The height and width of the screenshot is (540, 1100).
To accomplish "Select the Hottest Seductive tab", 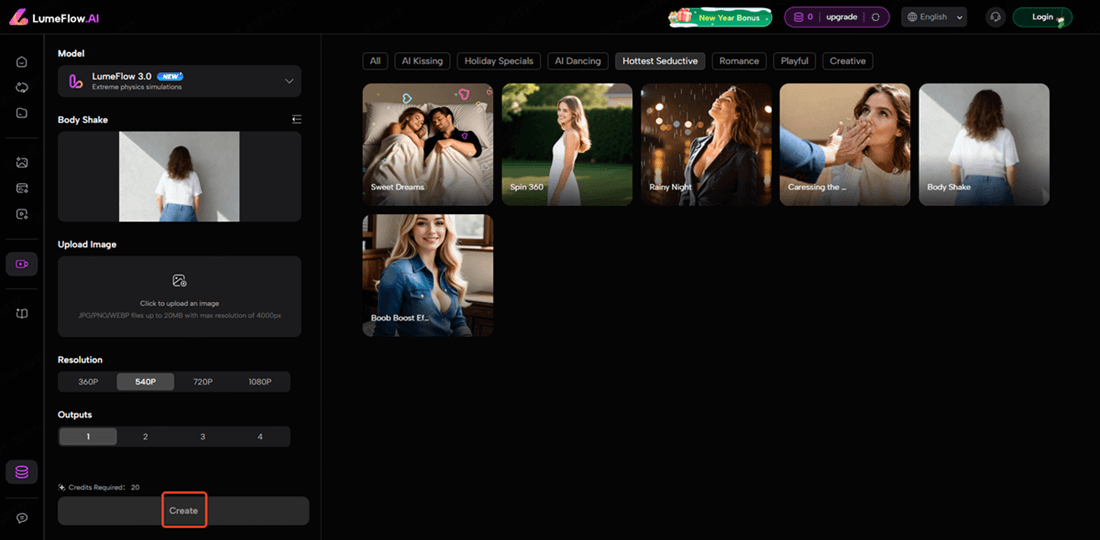I will pos(660,61).
